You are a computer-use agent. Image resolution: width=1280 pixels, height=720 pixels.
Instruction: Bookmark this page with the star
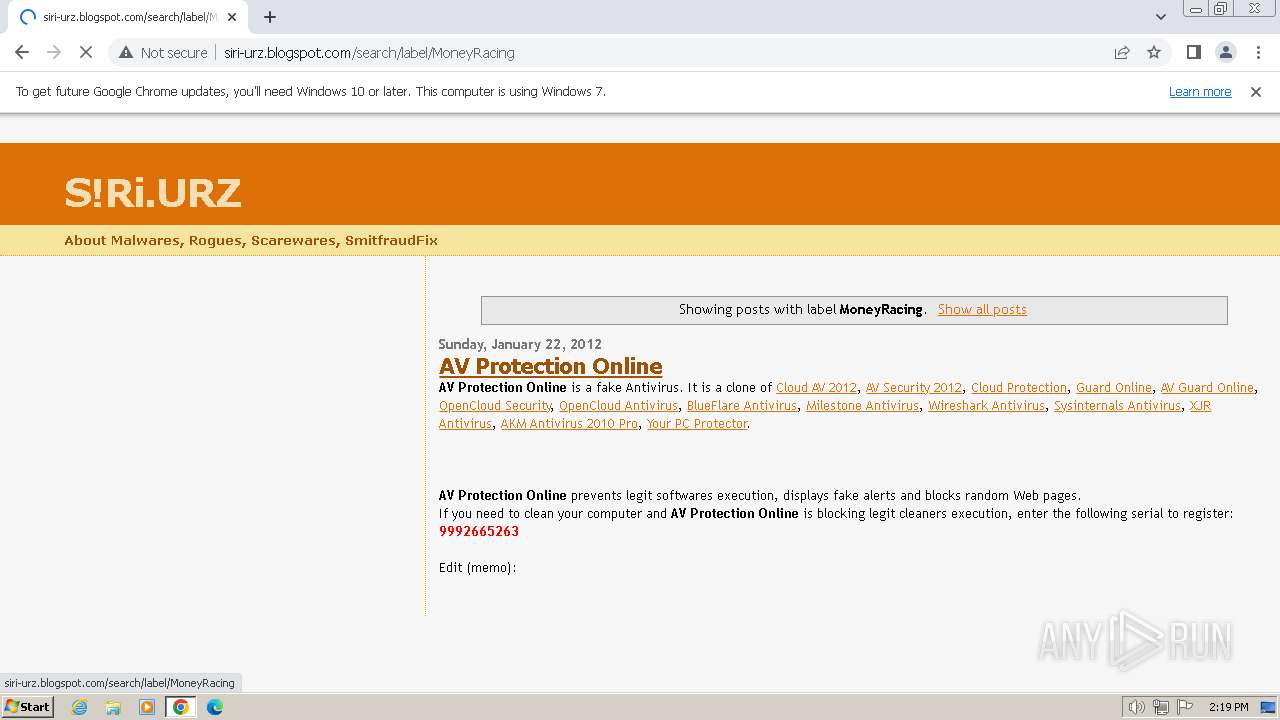tap(1154, 52)
